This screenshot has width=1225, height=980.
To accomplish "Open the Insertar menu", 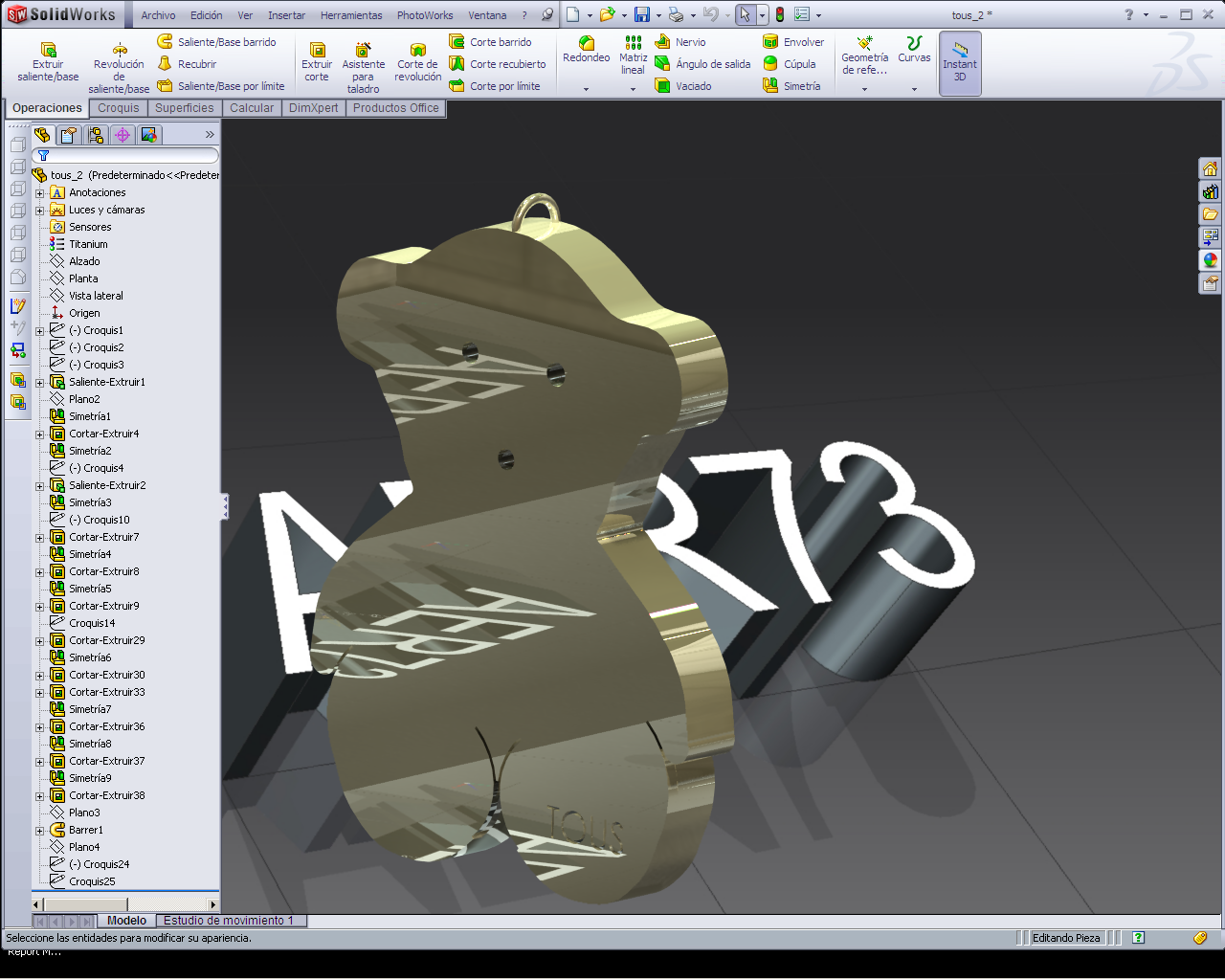I will point(286,15).
